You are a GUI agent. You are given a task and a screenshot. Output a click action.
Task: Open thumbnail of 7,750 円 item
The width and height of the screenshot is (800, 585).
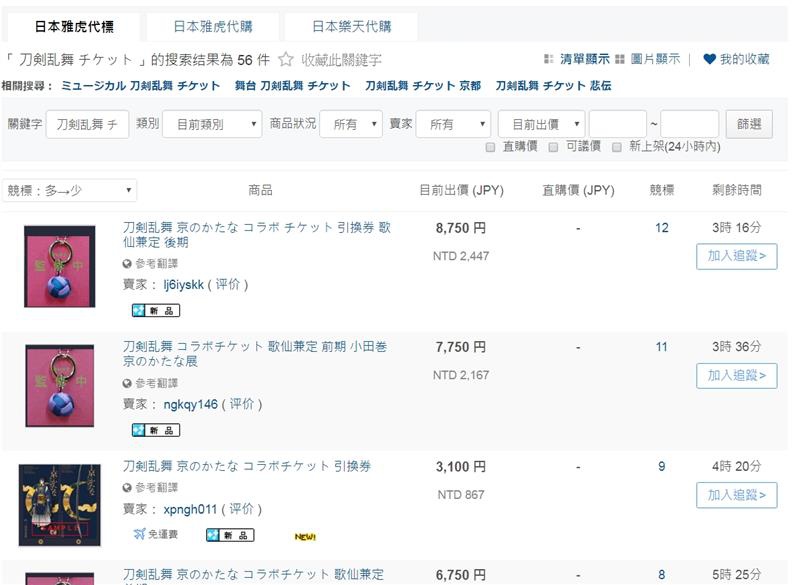pyautogui.click(x=60, y=386)
